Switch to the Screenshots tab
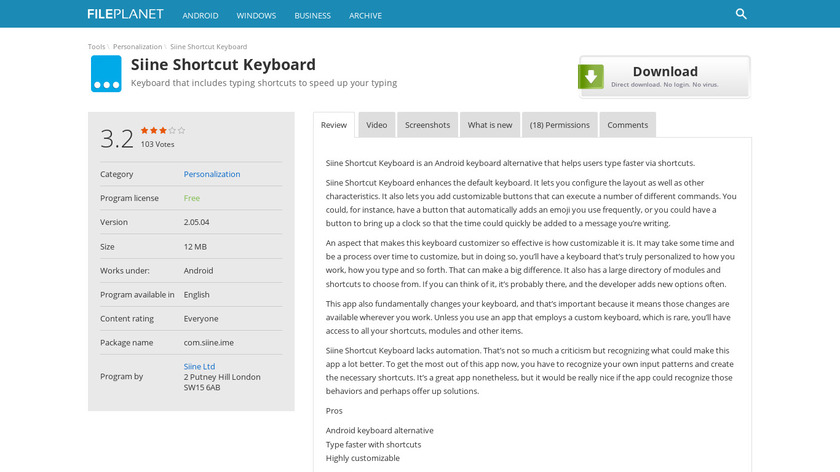The height and width of the screenshot is (472, 840). point(427,125)
